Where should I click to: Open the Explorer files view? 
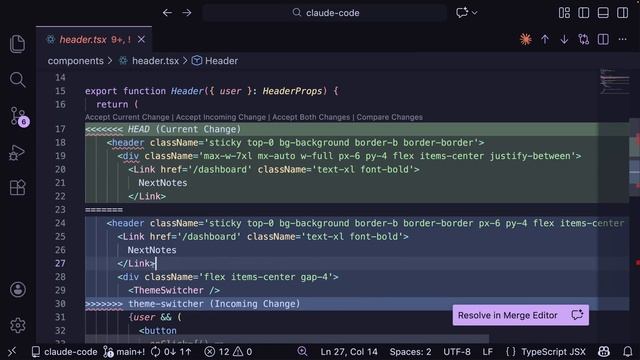click(x=17, y=44)
